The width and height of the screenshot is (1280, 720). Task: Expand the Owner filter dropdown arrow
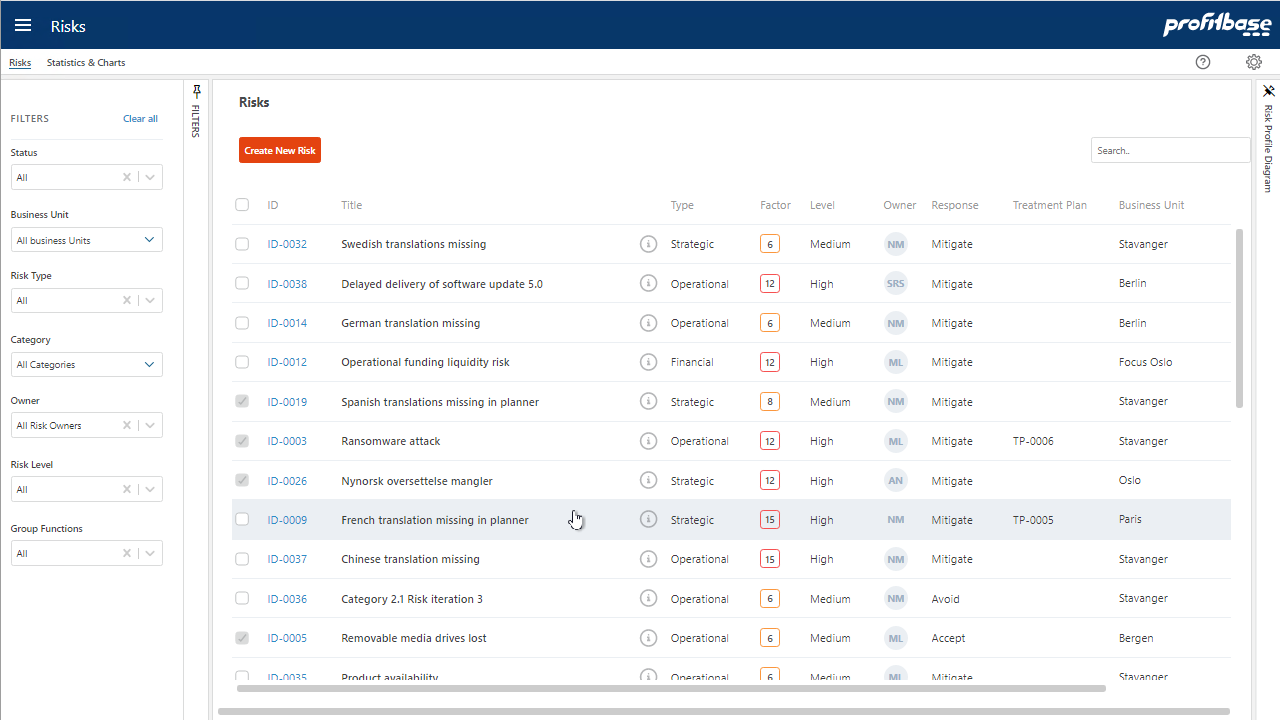coord(150,425)
